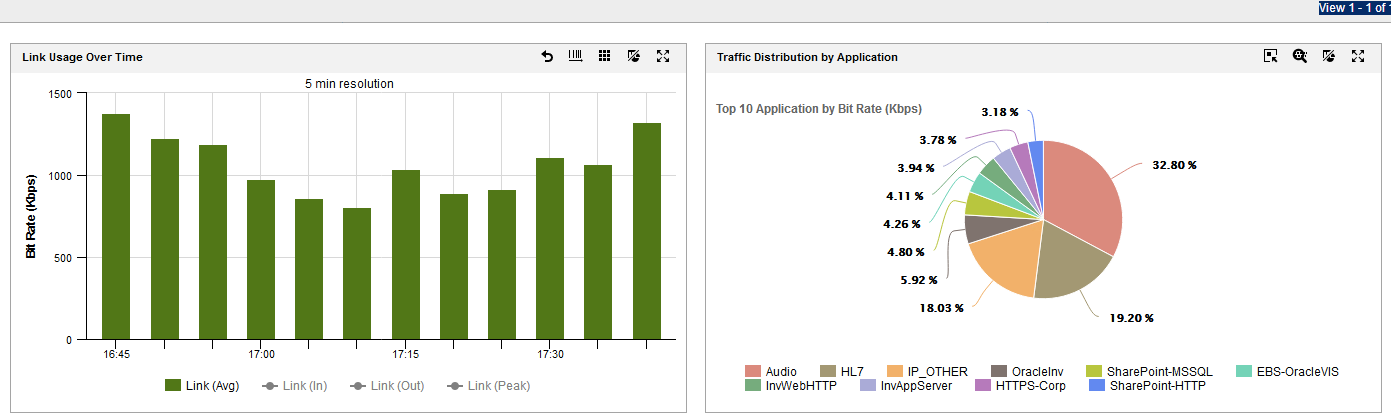The image size is (1391, 415).
Task: Click the undo arrow in Link Usage panel
Action: (547, 57)
